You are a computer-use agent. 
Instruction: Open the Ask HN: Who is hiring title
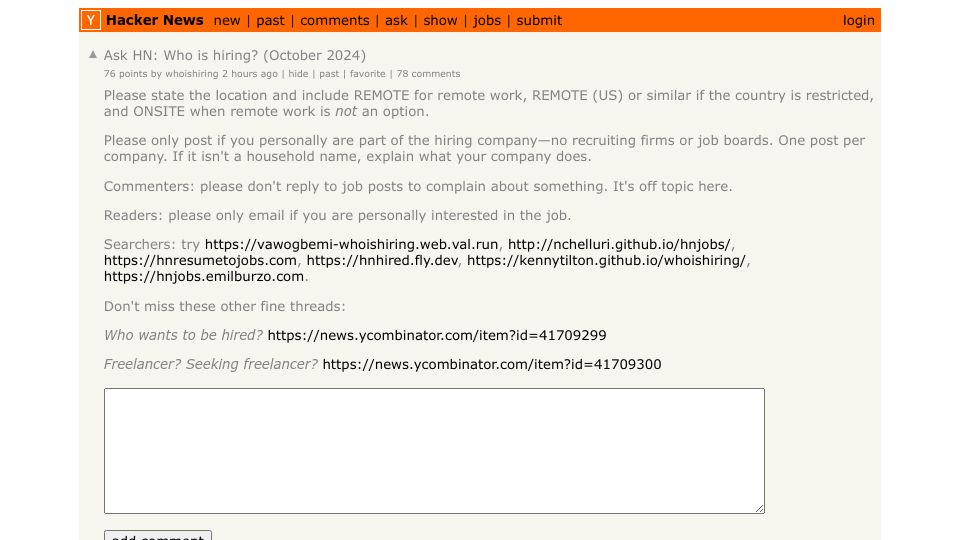click(234, 55)
